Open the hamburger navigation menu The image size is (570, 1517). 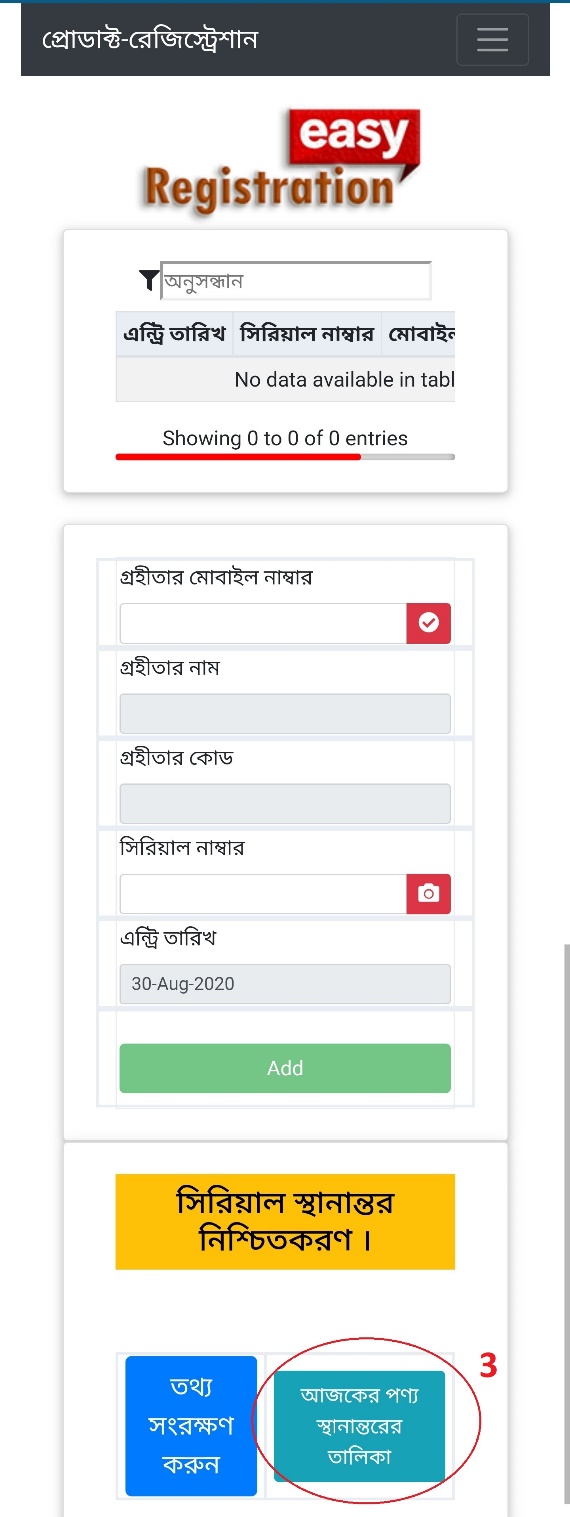pos(492,39)
